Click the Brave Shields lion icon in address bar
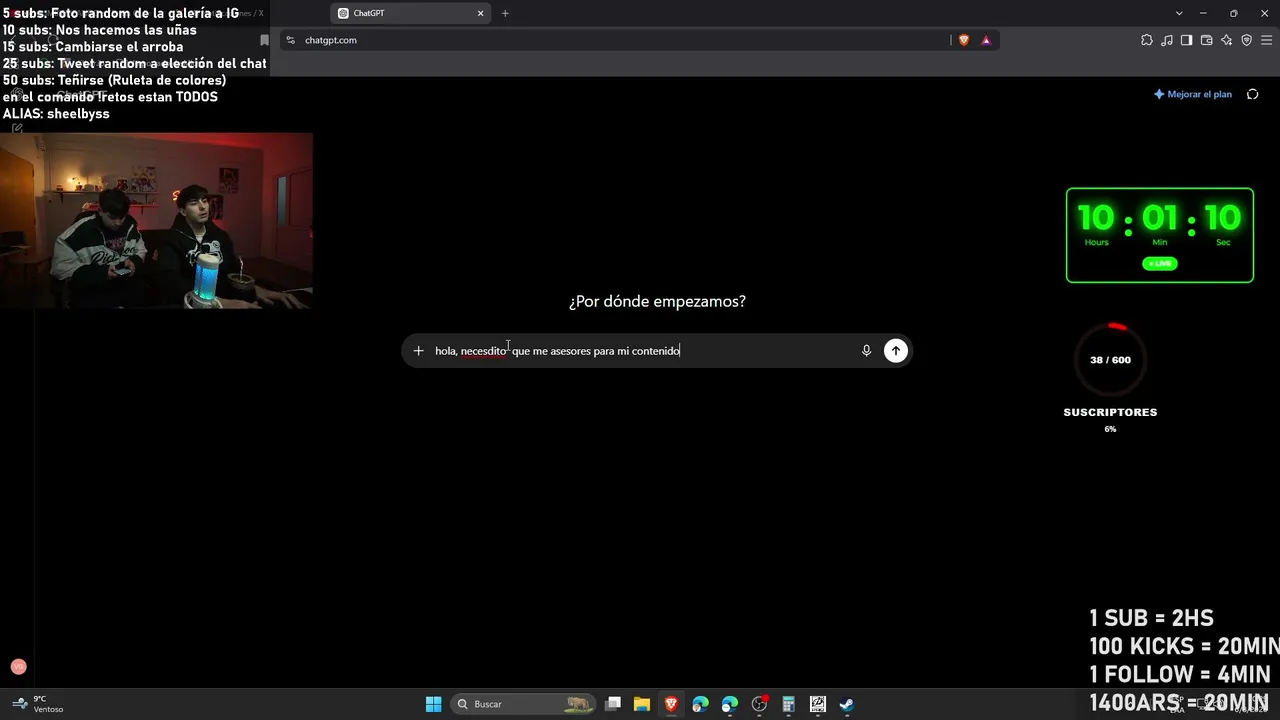Viewport: 1280px width, 720px height. (964, 40)
